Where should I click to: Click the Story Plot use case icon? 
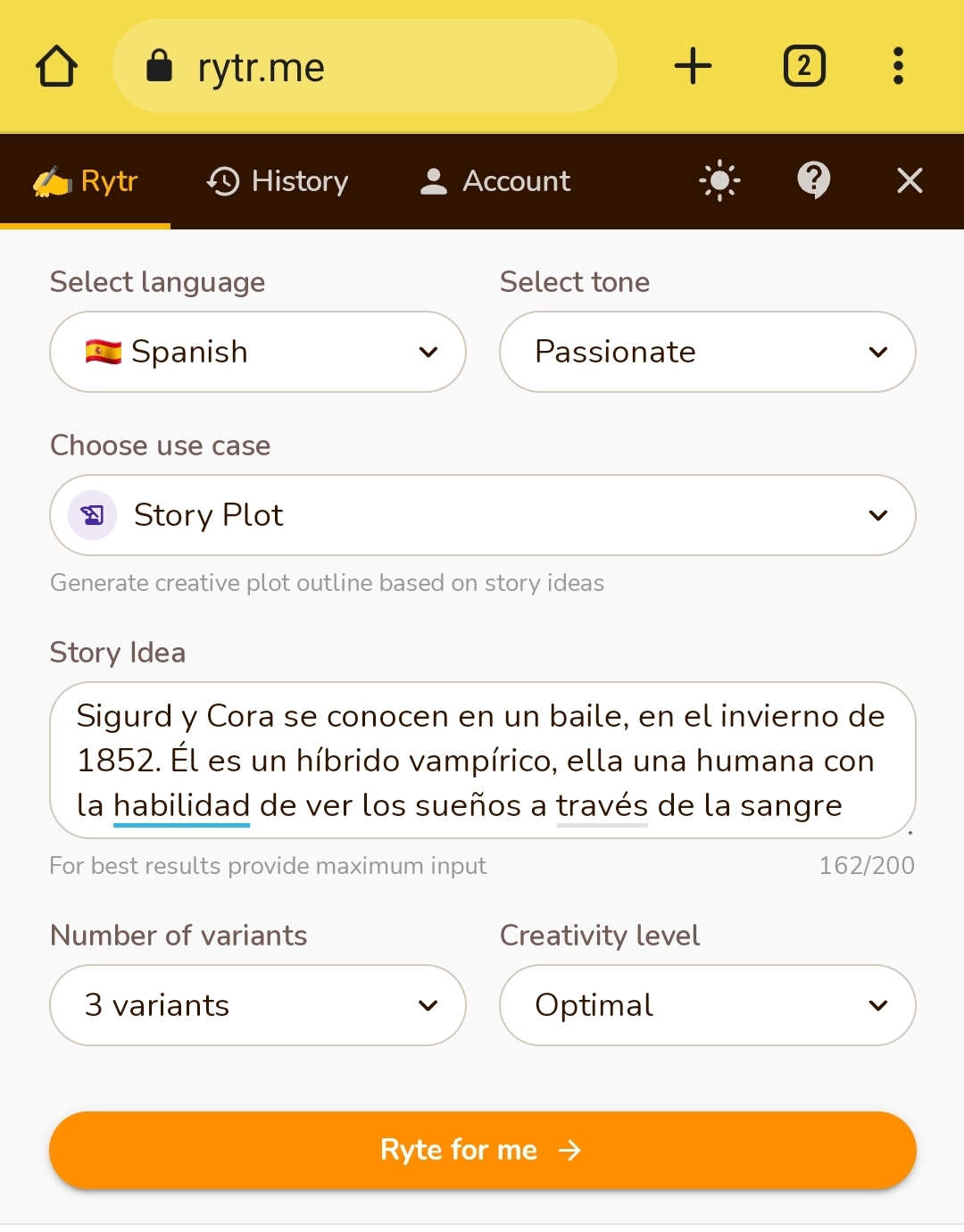[x=93, y=515]
